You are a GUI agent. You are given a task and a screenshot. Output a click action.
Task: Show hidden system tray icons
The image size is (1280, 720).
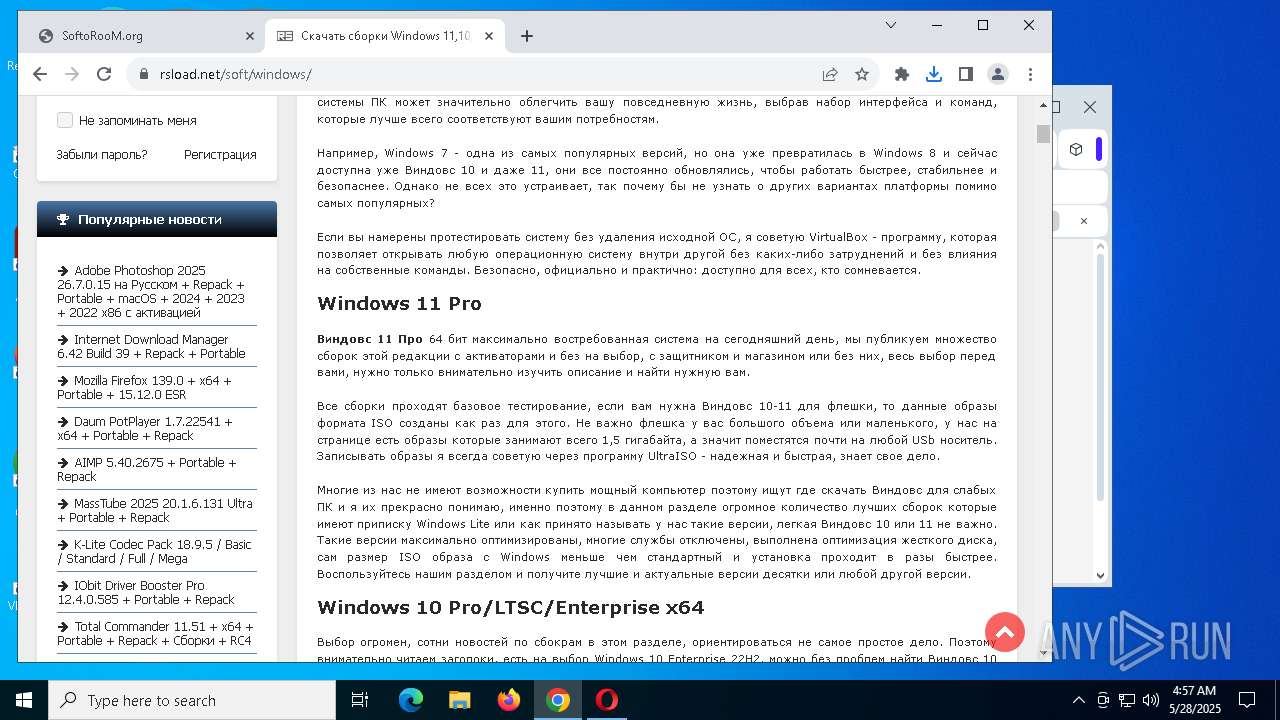point(1078,700)
